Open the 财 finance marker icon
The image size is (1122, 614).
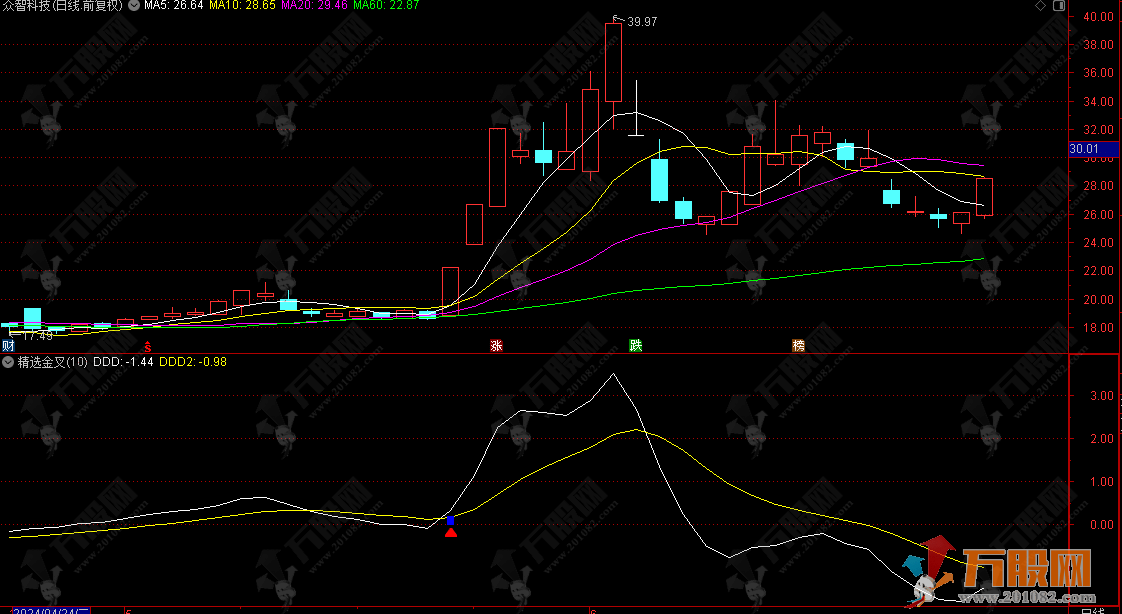pos(8,346)
